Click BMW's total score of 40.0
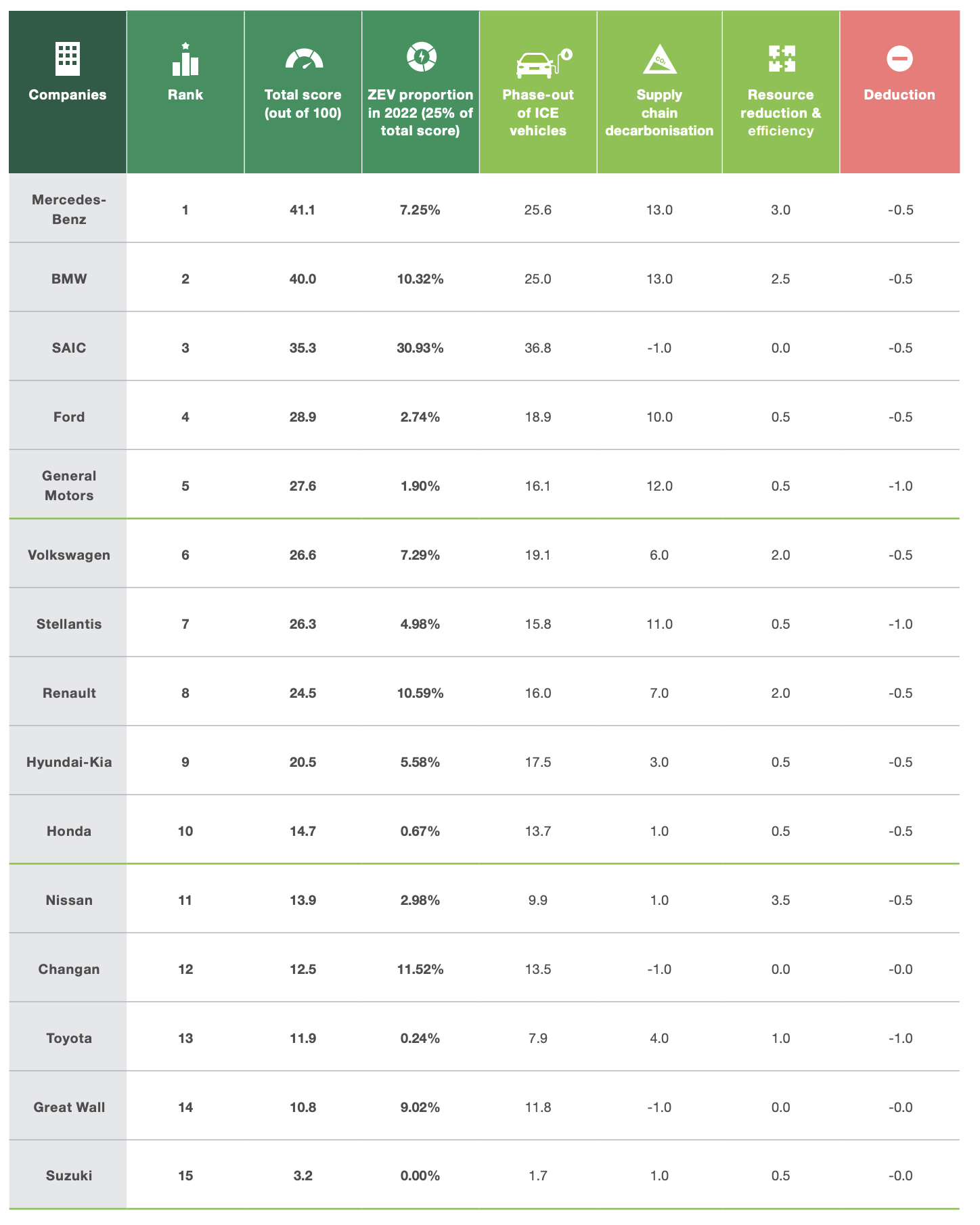 [x=303, y=279]
